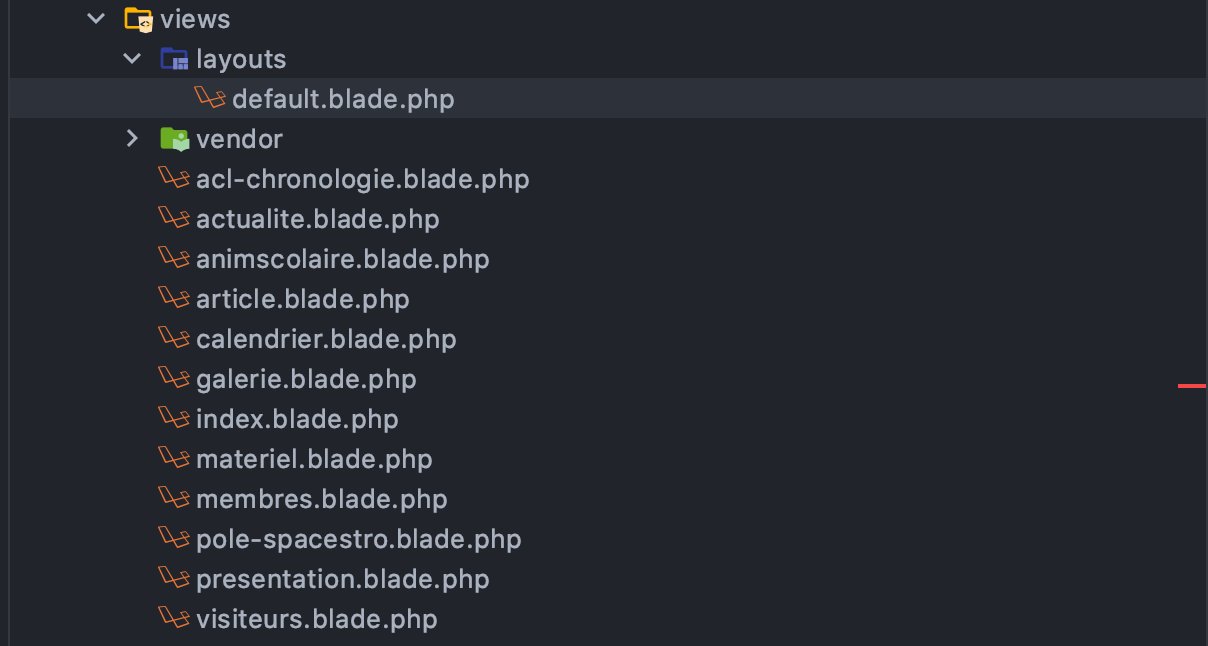Click the Laravel icon beside acl-chronologie.blade.php
The image size is (1208, 646).
(174, 179)
